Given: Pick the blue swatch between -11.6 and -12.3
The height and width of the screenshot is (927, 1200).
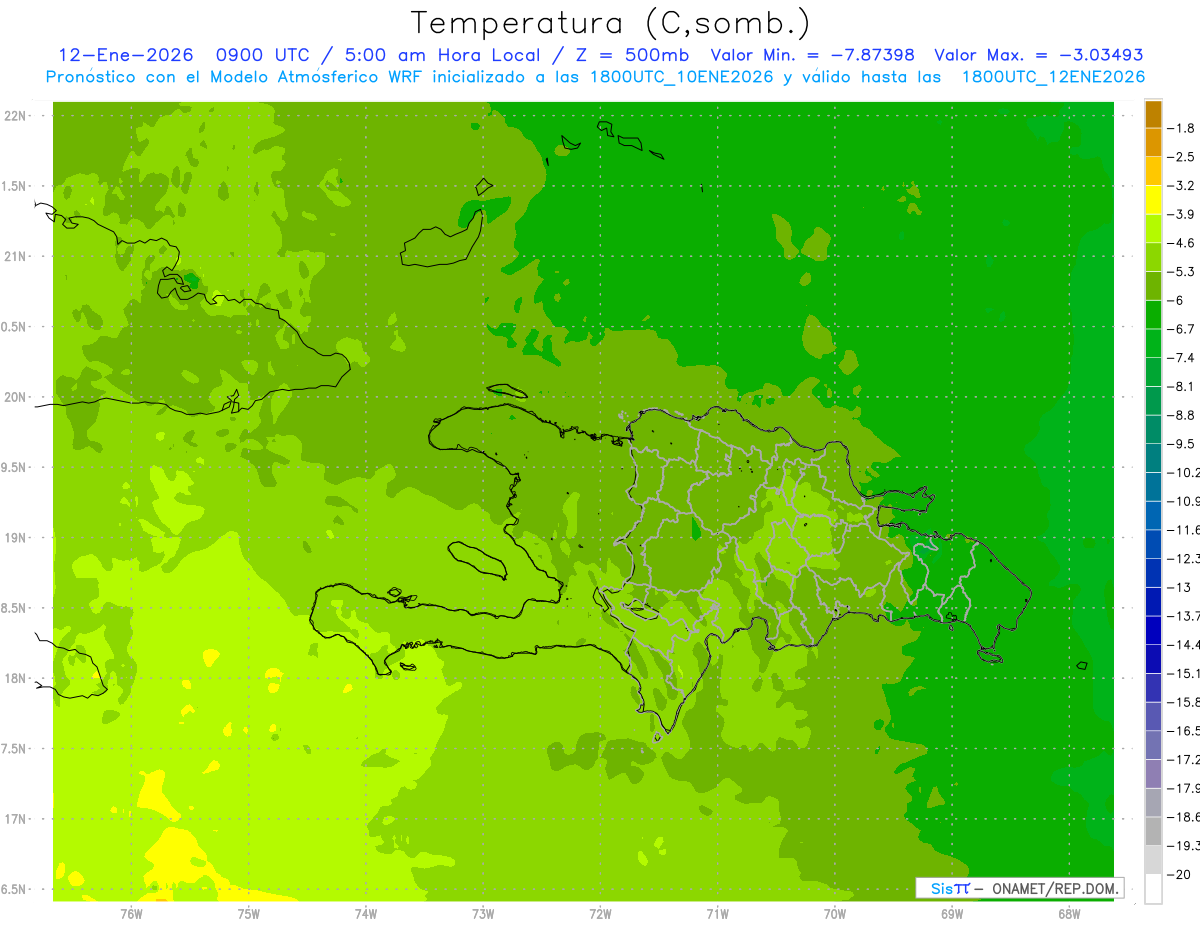Looking at the screenshot, I should pos(1153,544).
